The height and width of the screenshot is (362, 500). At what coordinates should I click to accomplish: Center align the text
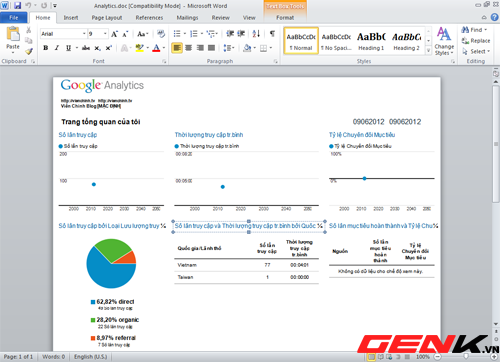tap(189, 48)
